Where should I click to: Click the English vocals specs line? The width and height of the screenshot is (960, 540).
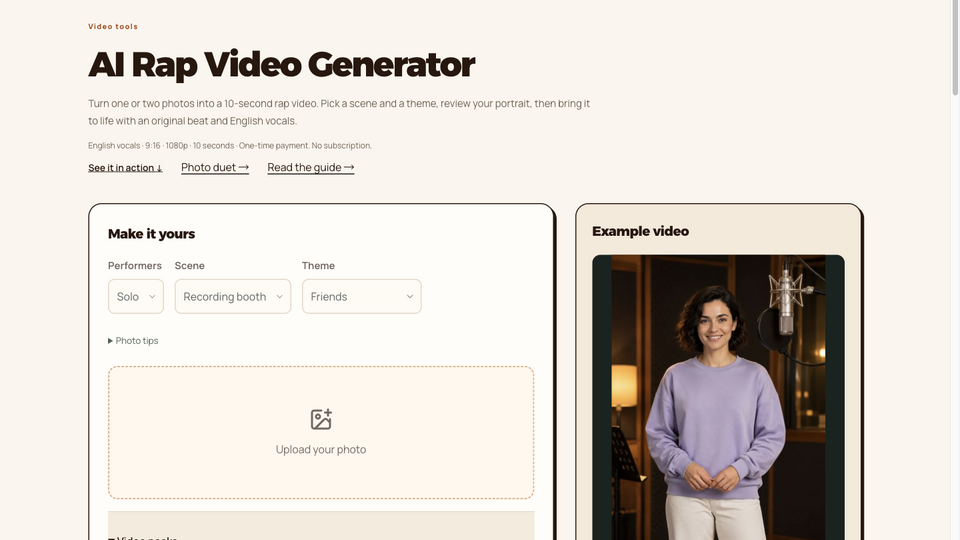pyautogui.click(x=230, y=146)
